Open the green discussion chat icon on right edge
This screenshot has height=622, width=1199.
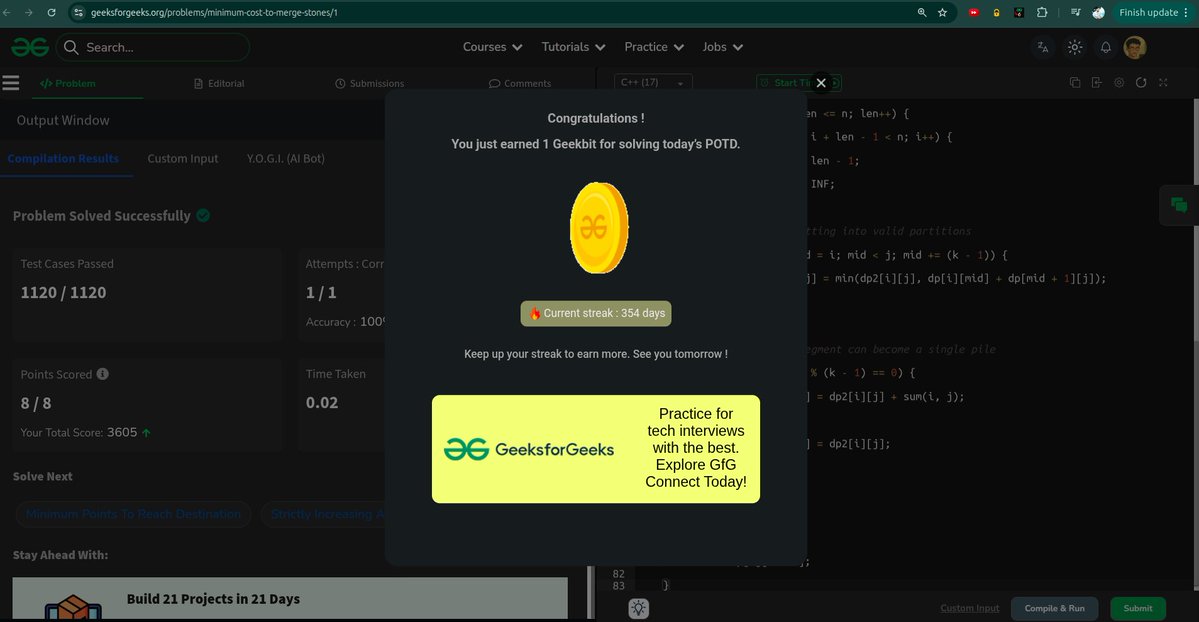coord(1178,204)
